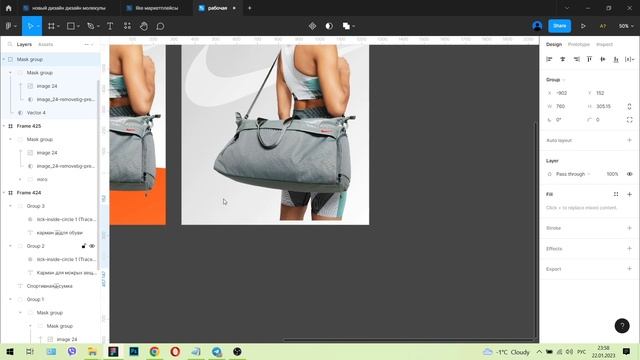Open the Help button
This screenshot has height=360, width=640.
click(622, 326)
